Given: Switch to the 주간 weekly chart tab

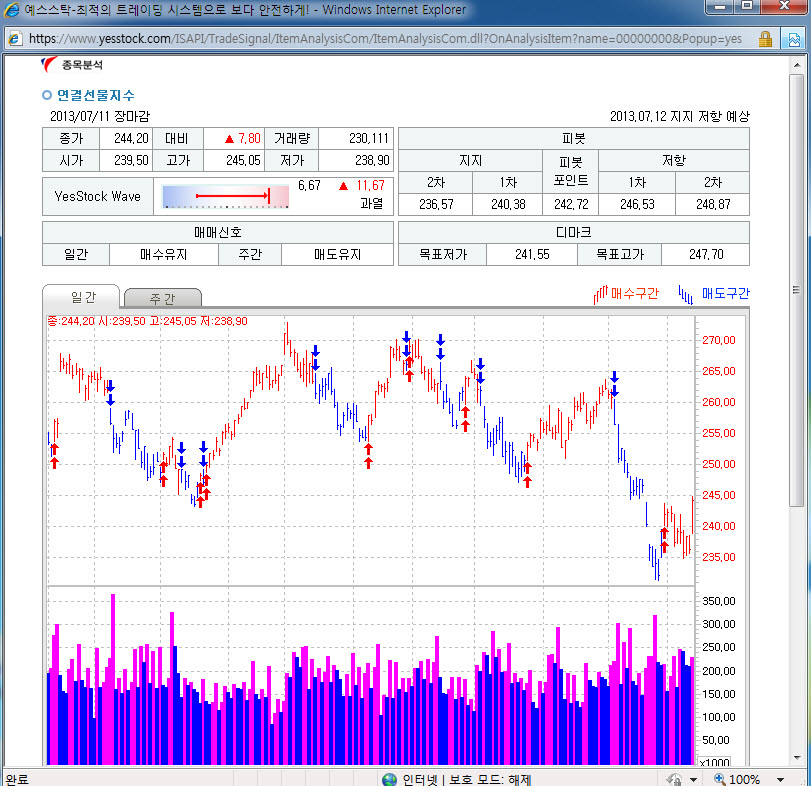Looking at the screenshot, I should coord(162,298).
